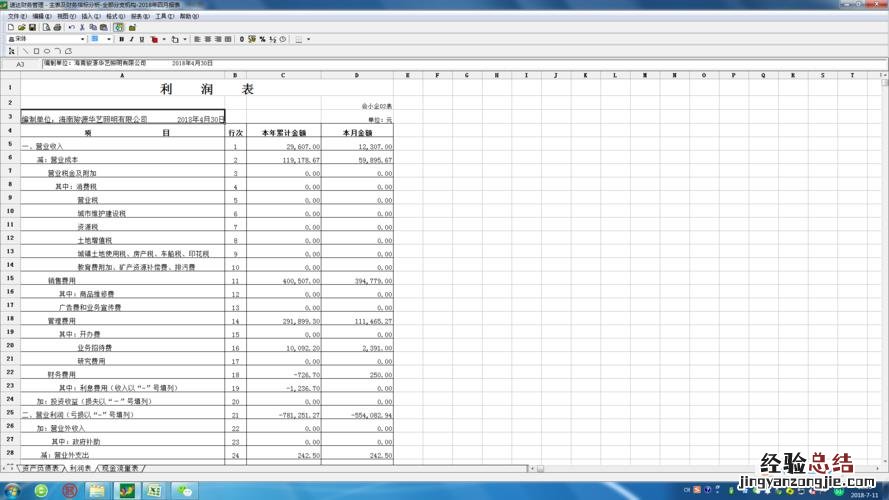Click the number format '0' icon
Viewport: 889px width, 500px height.
242,39
